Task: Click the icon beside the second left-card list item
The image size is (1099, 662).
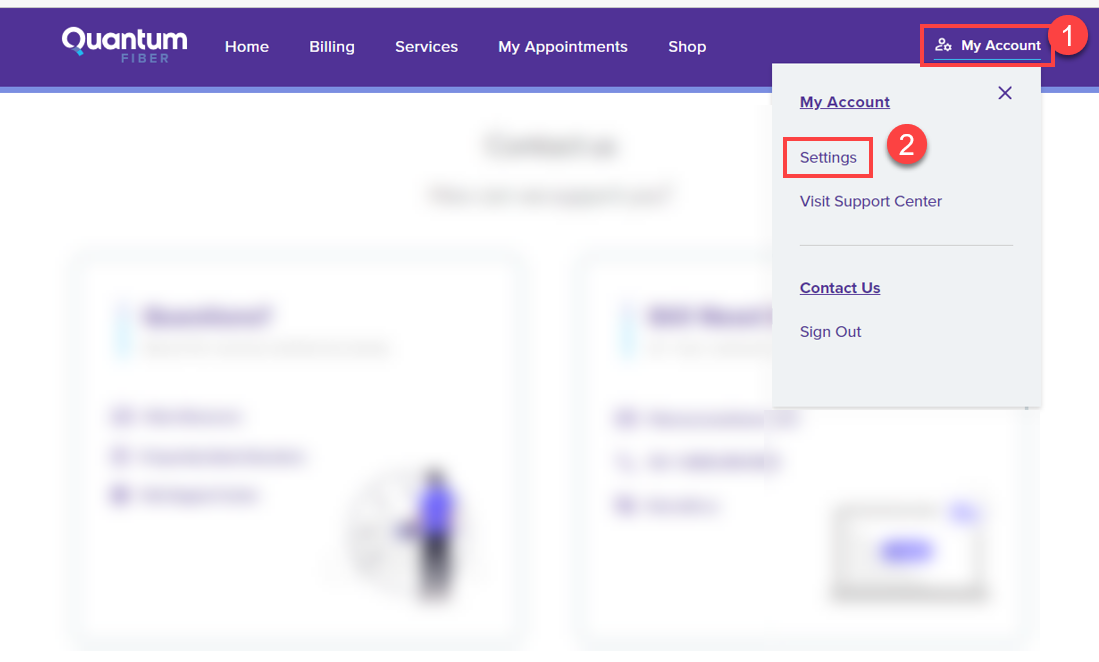Action: click(x=124, y=456)
